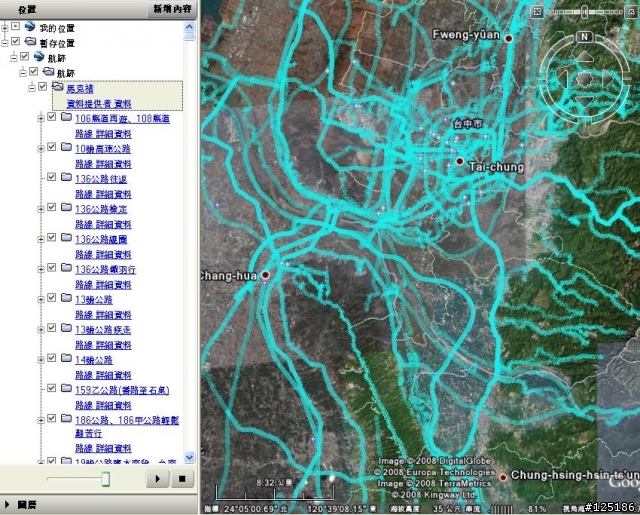Viewport: 640px width, 515px height.
Task: Click the folder icon next to 馬克豬
Action: coord(58,86)
